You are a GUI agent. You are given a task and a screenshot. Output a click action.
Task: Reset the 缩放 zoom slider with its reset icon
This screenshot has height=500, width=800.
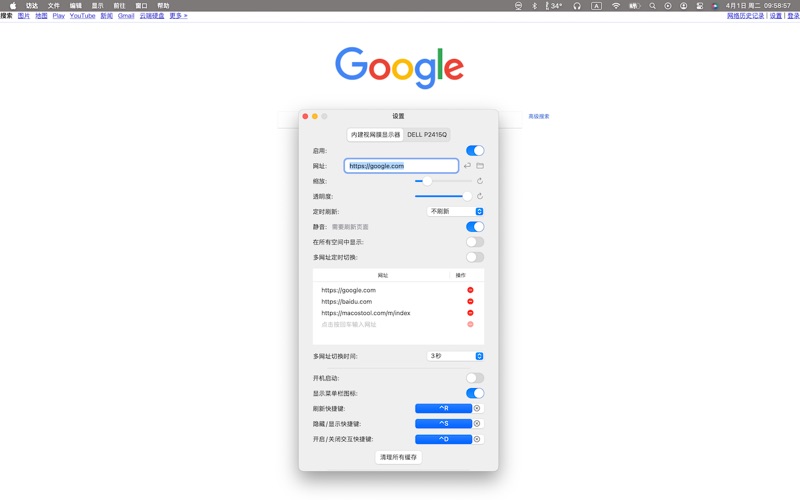tap(480, 181)
